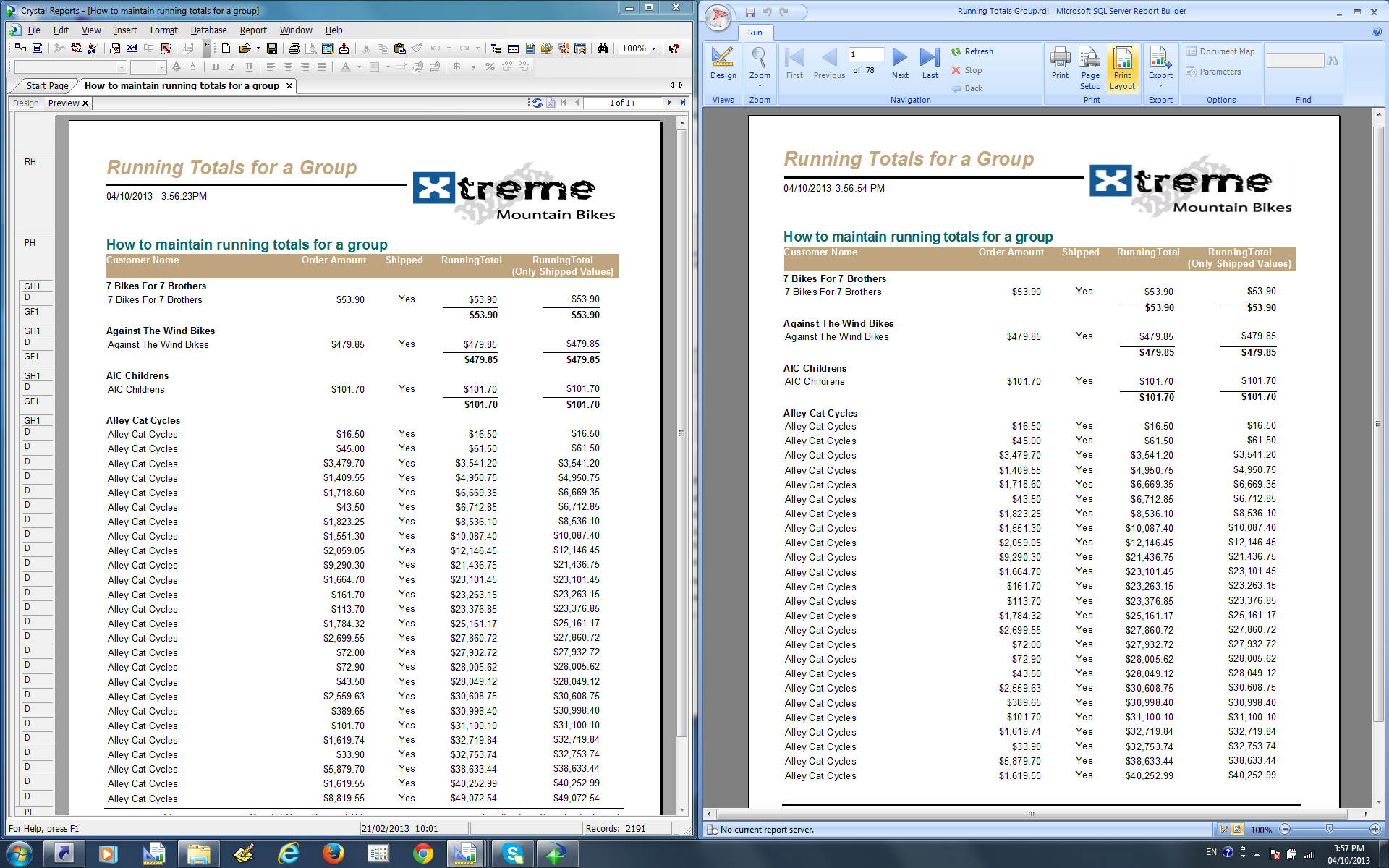Click Back in Report Builder Navigation group
1389x868 pixels.
(967, 88)
